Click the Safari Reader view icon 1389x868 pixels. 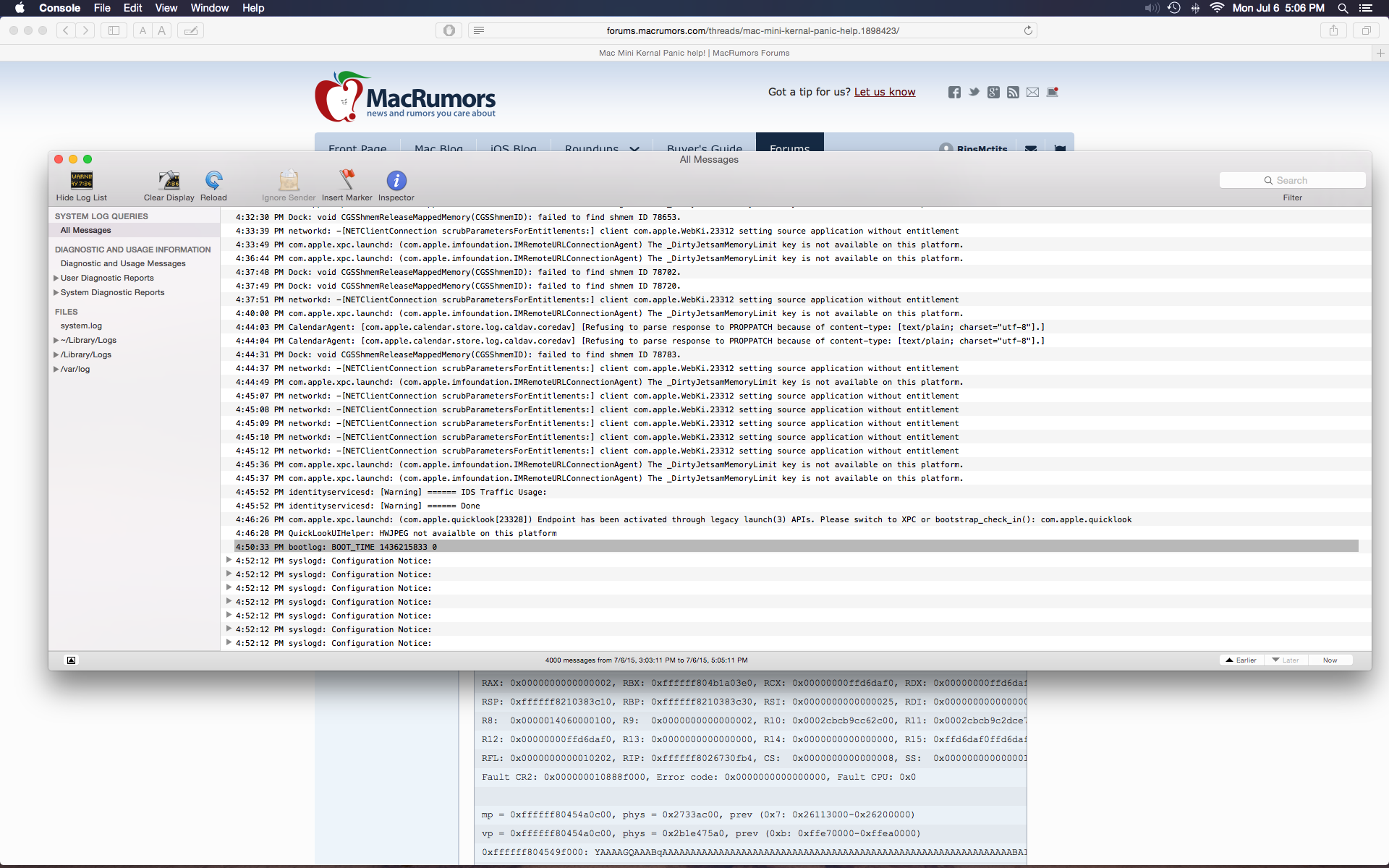pos(478,30)
